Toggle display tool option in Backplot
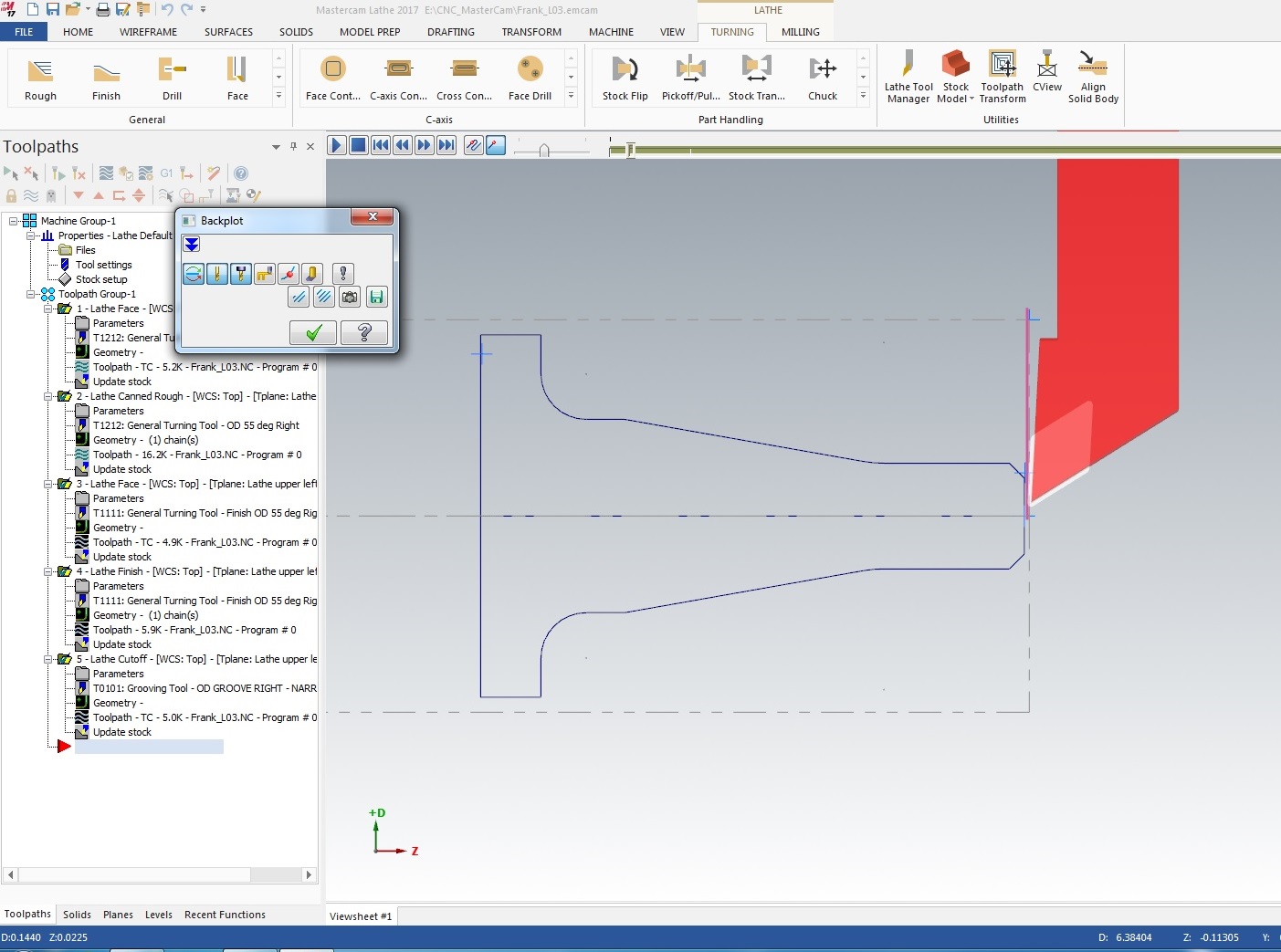This screenshot has height=952, width=1281. [217, 274]
